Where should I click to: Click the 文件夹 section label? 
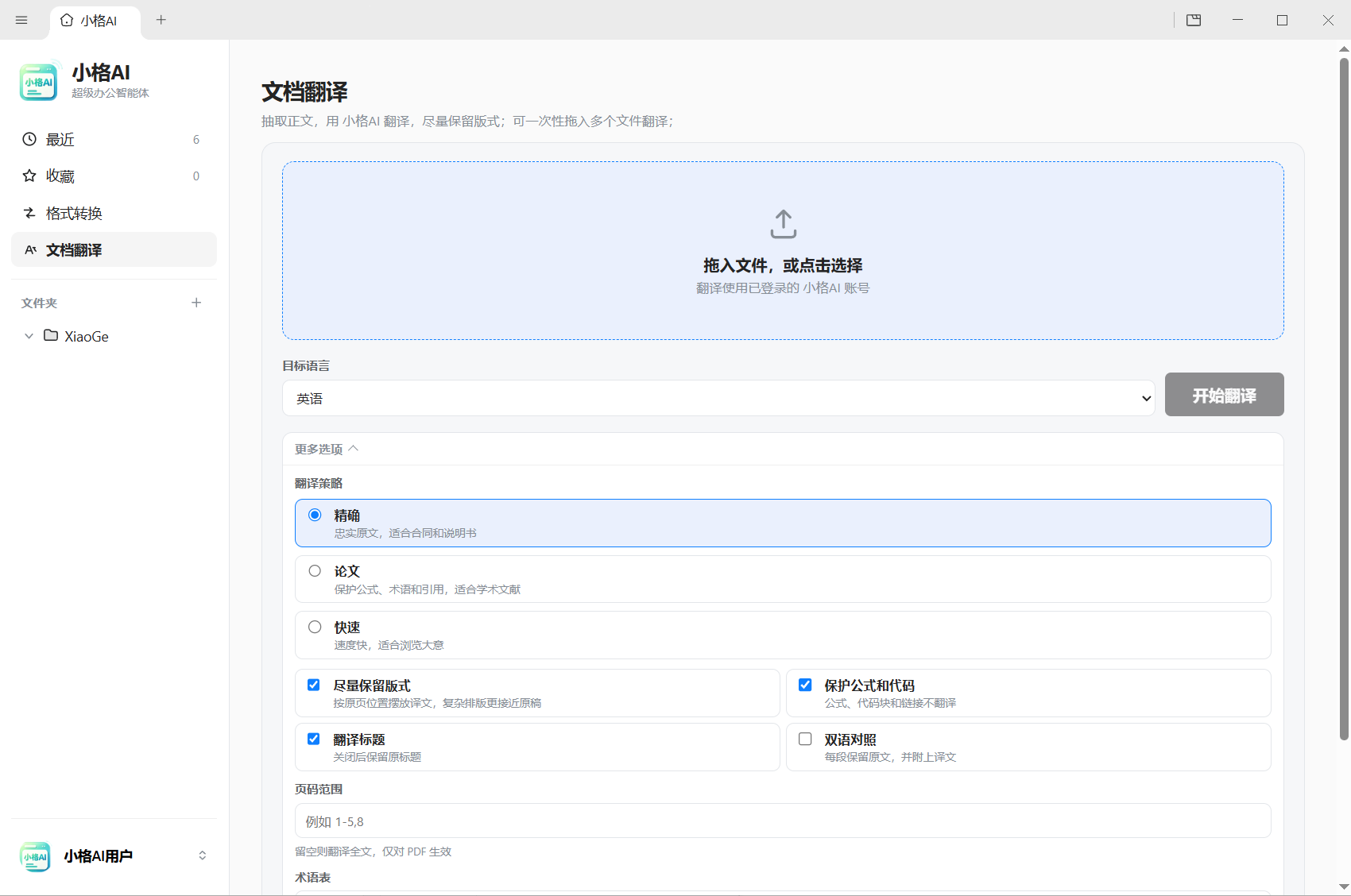click(x=39, y=303)
